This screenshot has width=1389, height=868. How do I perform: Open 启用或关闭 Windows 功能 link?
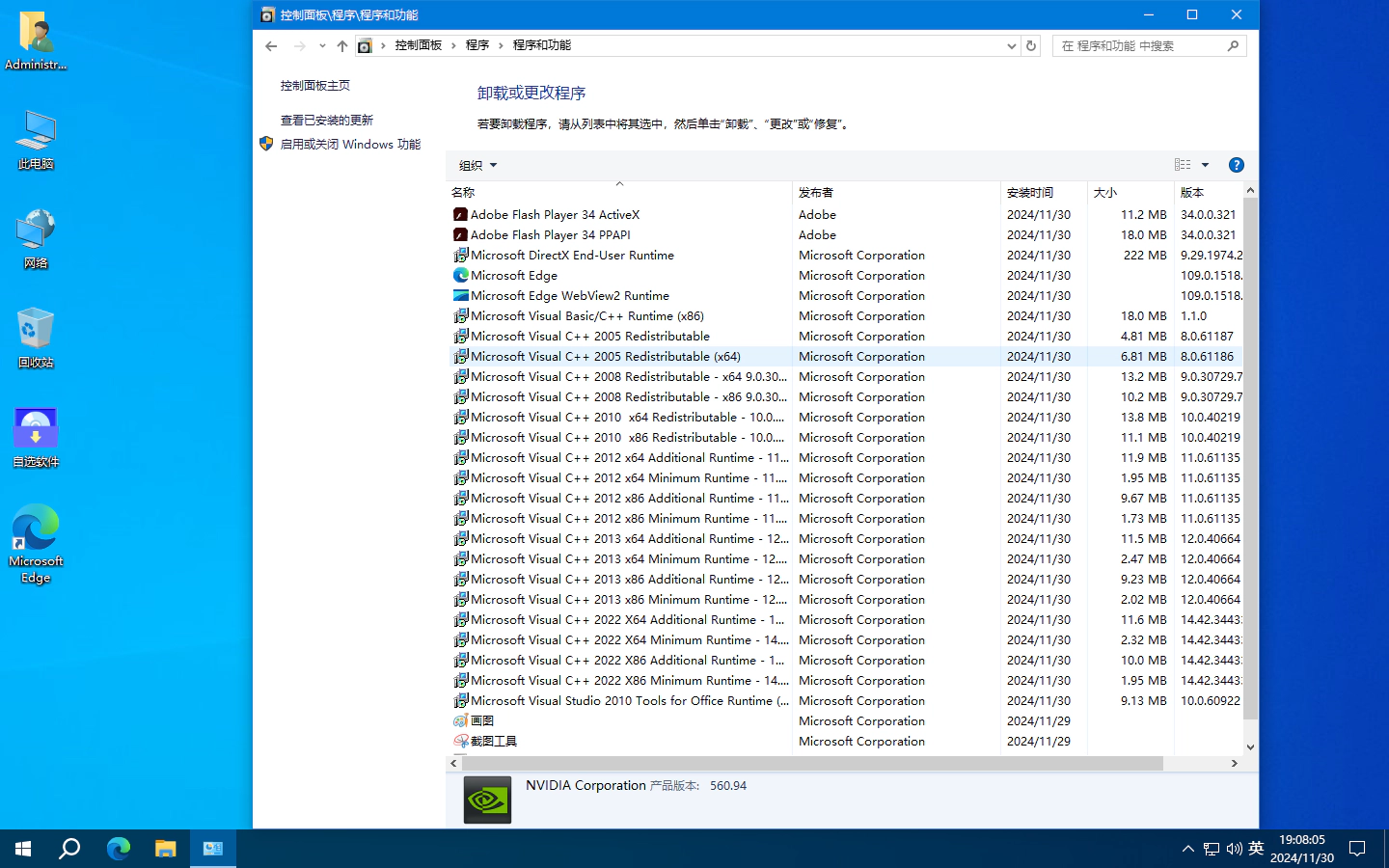point(350,145)
